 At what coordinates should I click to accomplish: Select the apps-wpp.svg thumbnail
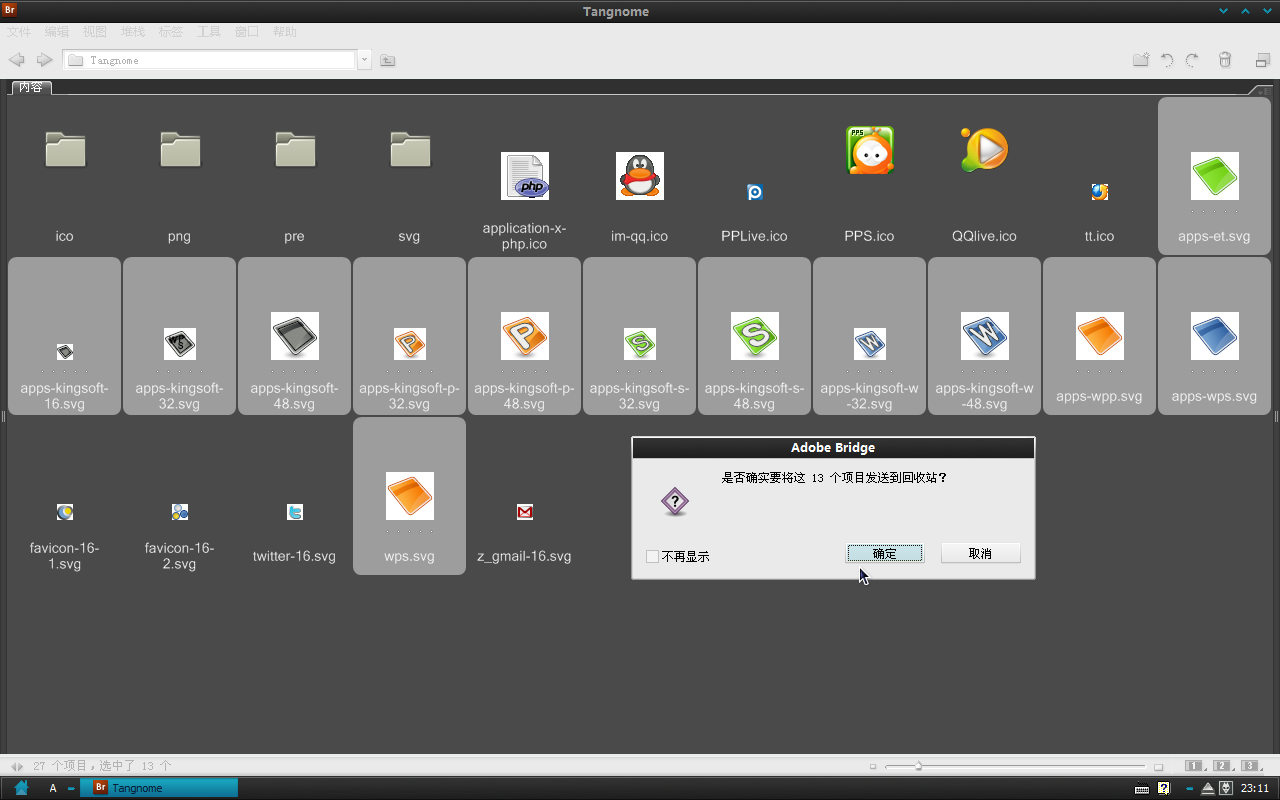pos(1099,336)
